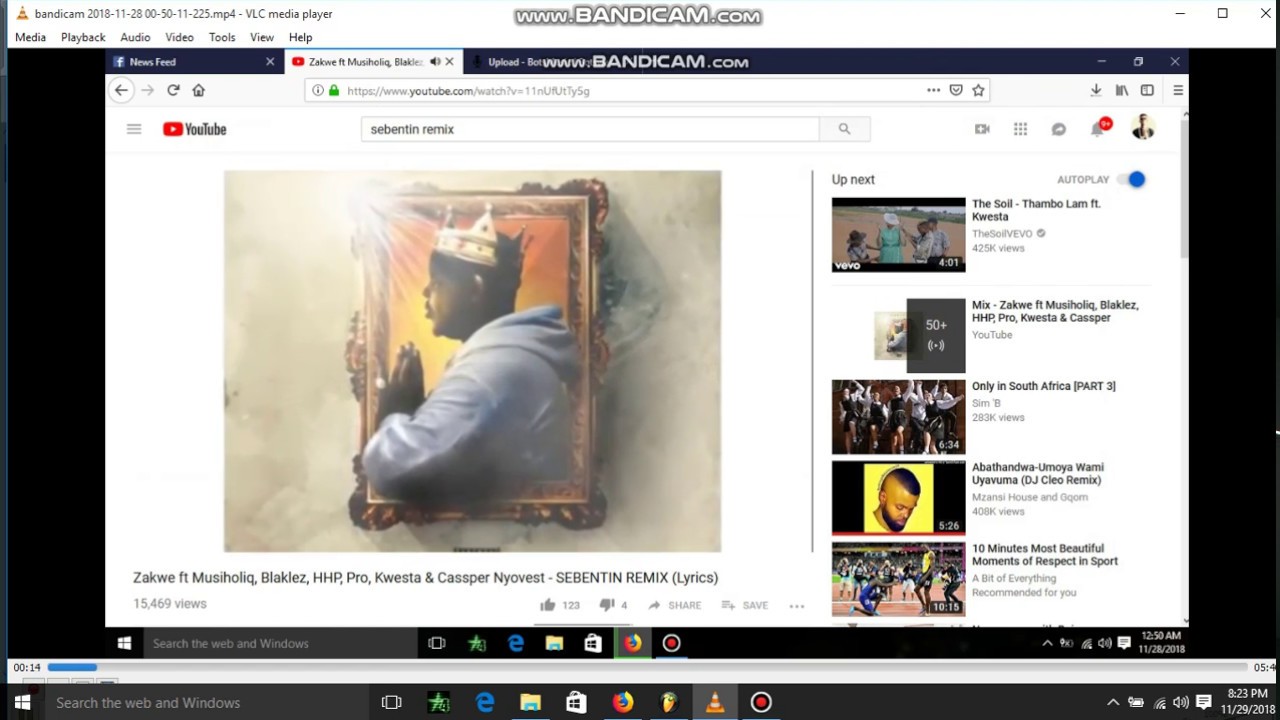Open Microsoft Edge in the bottom taskbar

point(485,703)
